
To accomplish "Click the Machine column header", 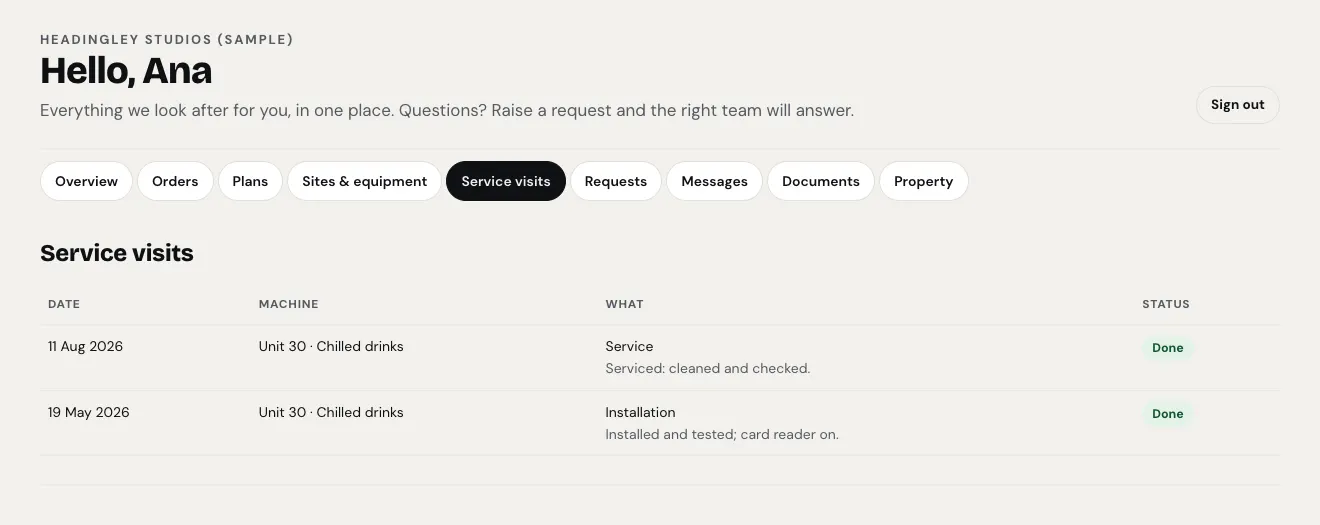I will click(x=288, y=304).
